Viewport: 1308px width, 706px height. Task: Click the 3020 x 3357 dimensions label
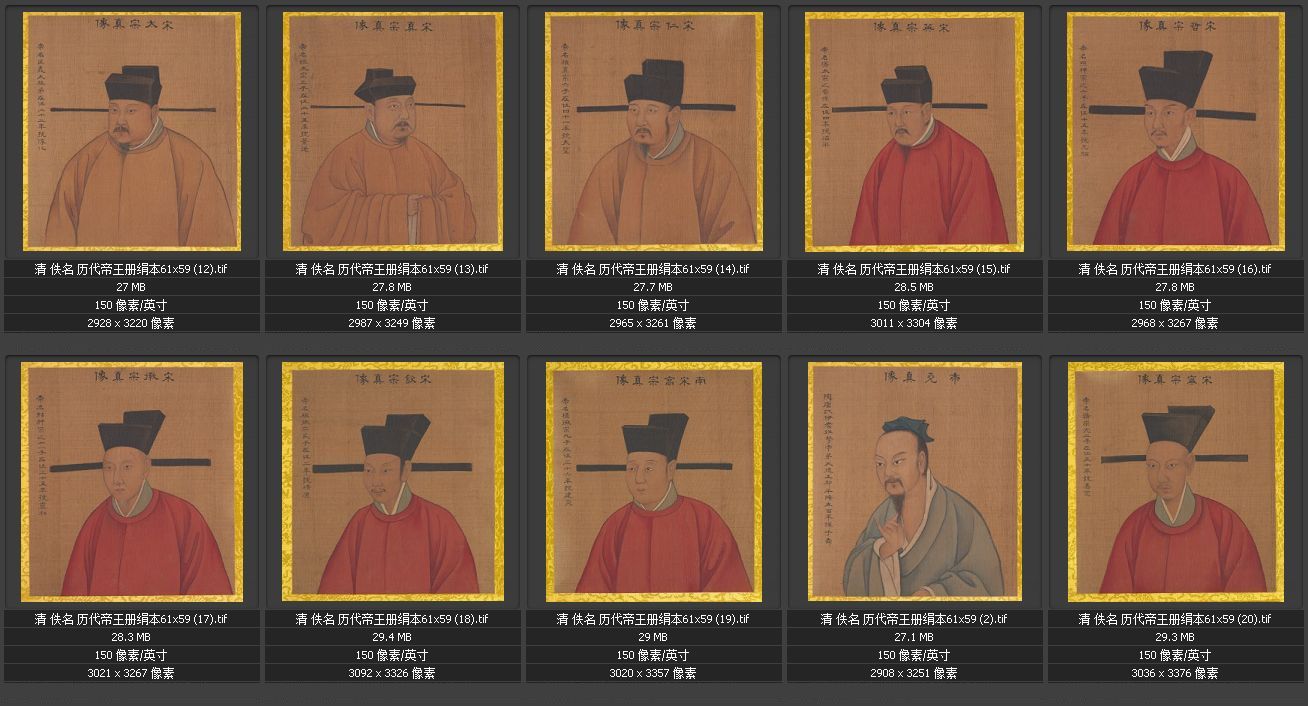pos(654,673)
